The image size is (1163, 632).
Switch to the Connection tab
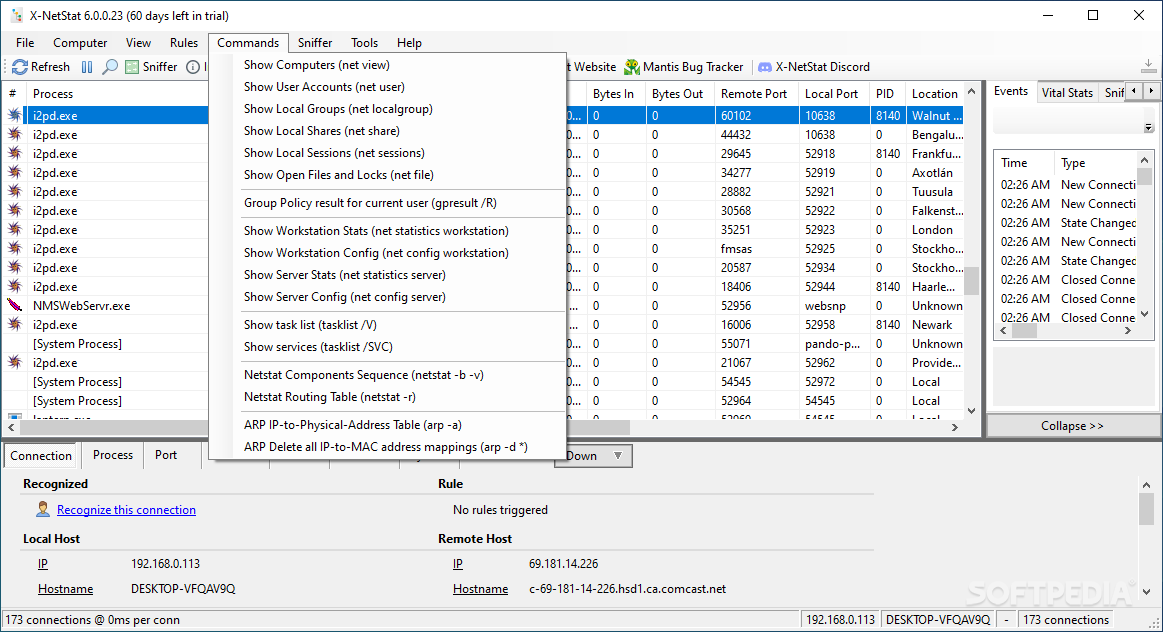tap(41, 455)
